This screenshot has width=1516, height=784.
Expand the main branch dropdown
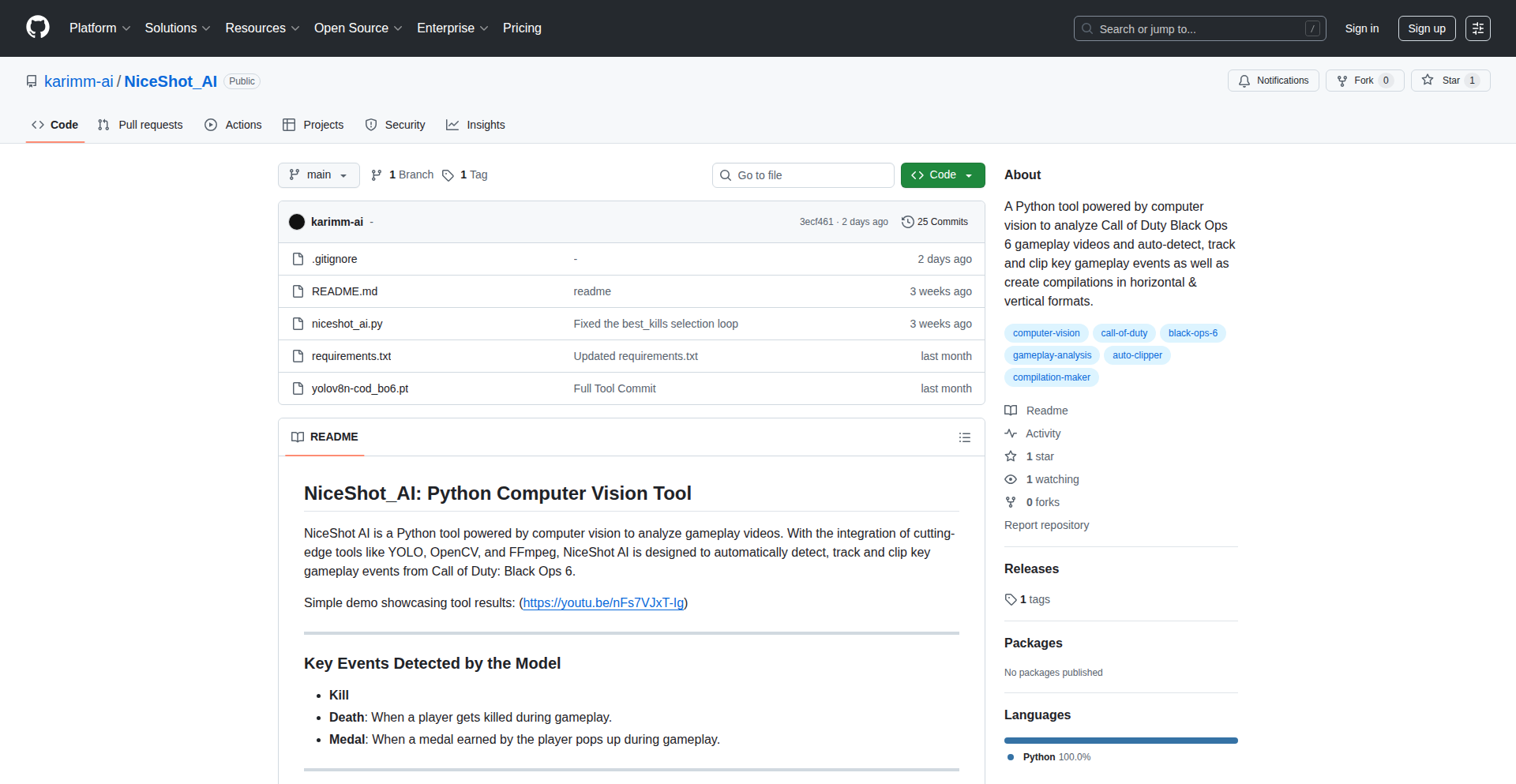pos(318,175)
